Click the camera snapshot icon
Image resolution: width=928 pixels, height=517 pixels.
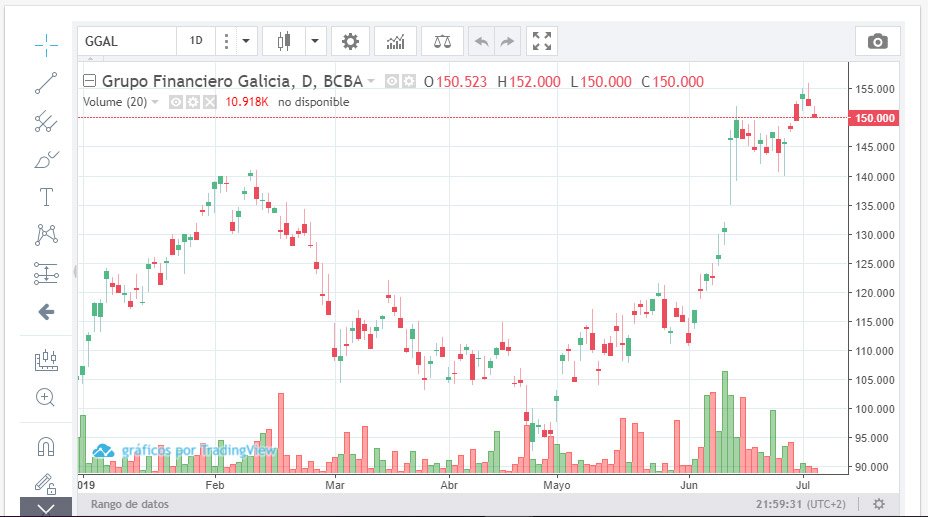coord(877,41)
